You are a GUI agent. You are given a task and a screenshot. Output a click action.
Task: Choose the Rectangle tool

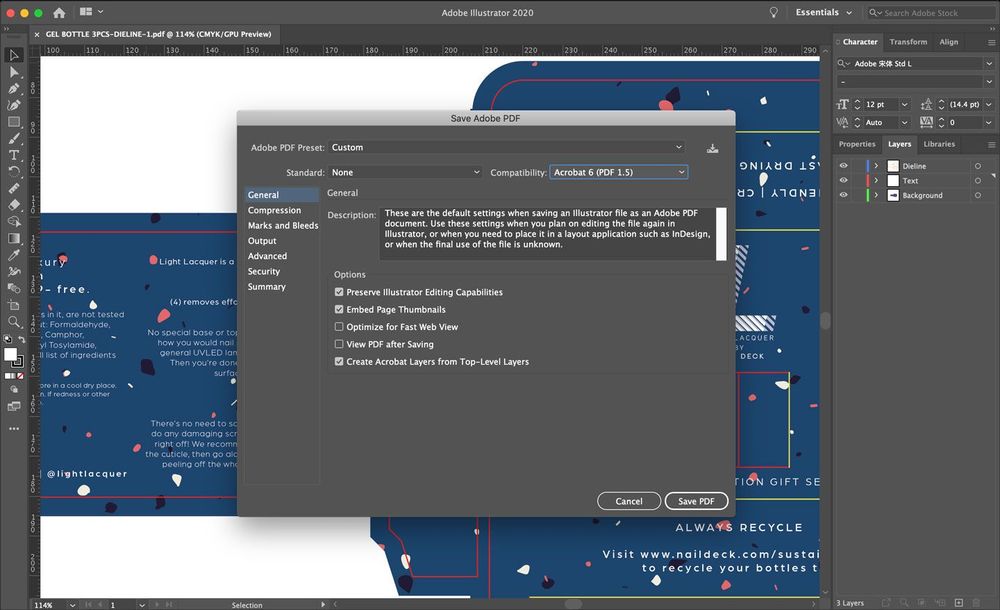(14, 122)
